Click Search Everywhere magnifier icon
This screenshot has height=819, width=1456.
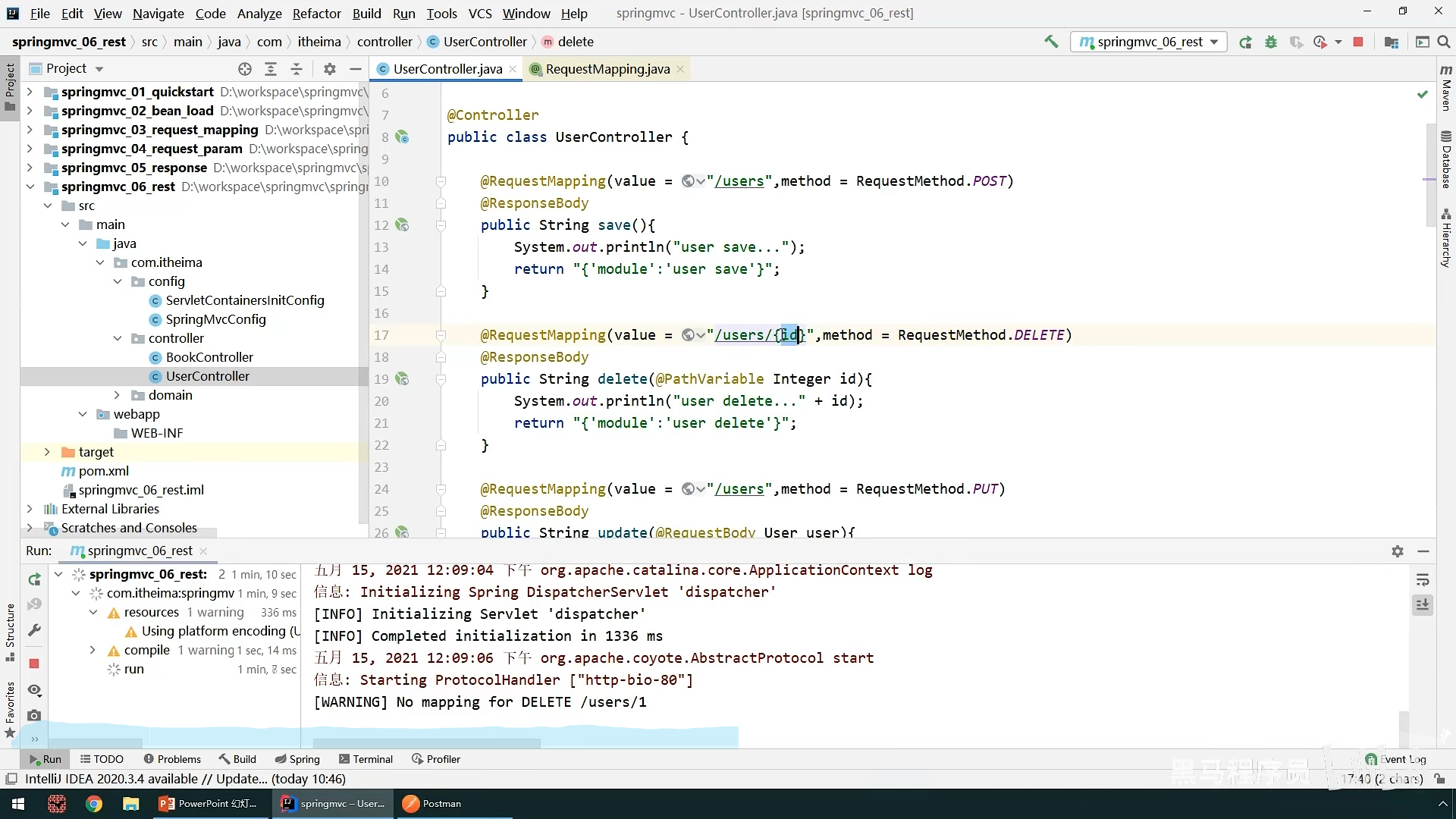[x=1444, y=42]
